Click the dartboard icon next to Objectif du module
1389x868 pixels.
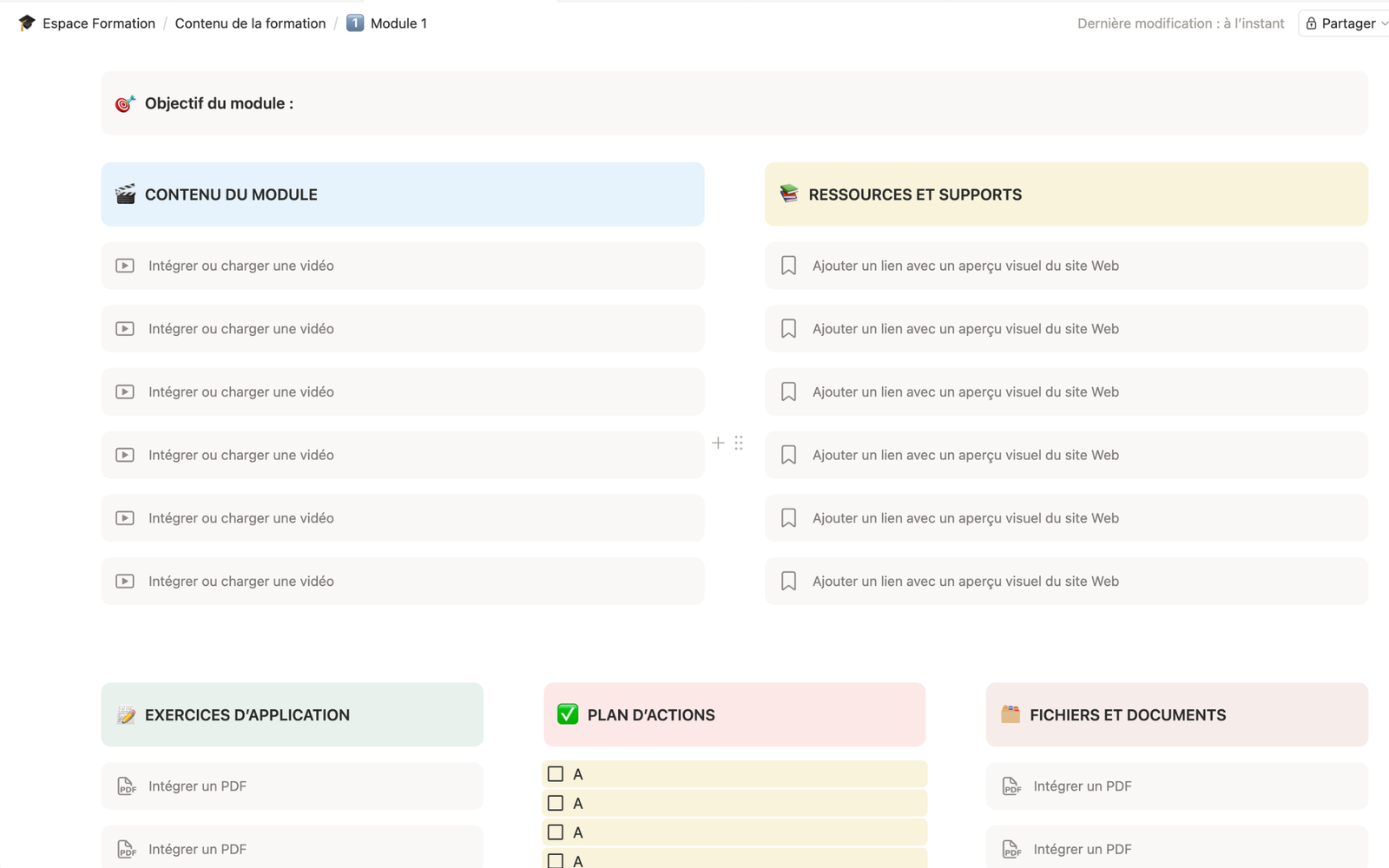click(x=124, y=102)
